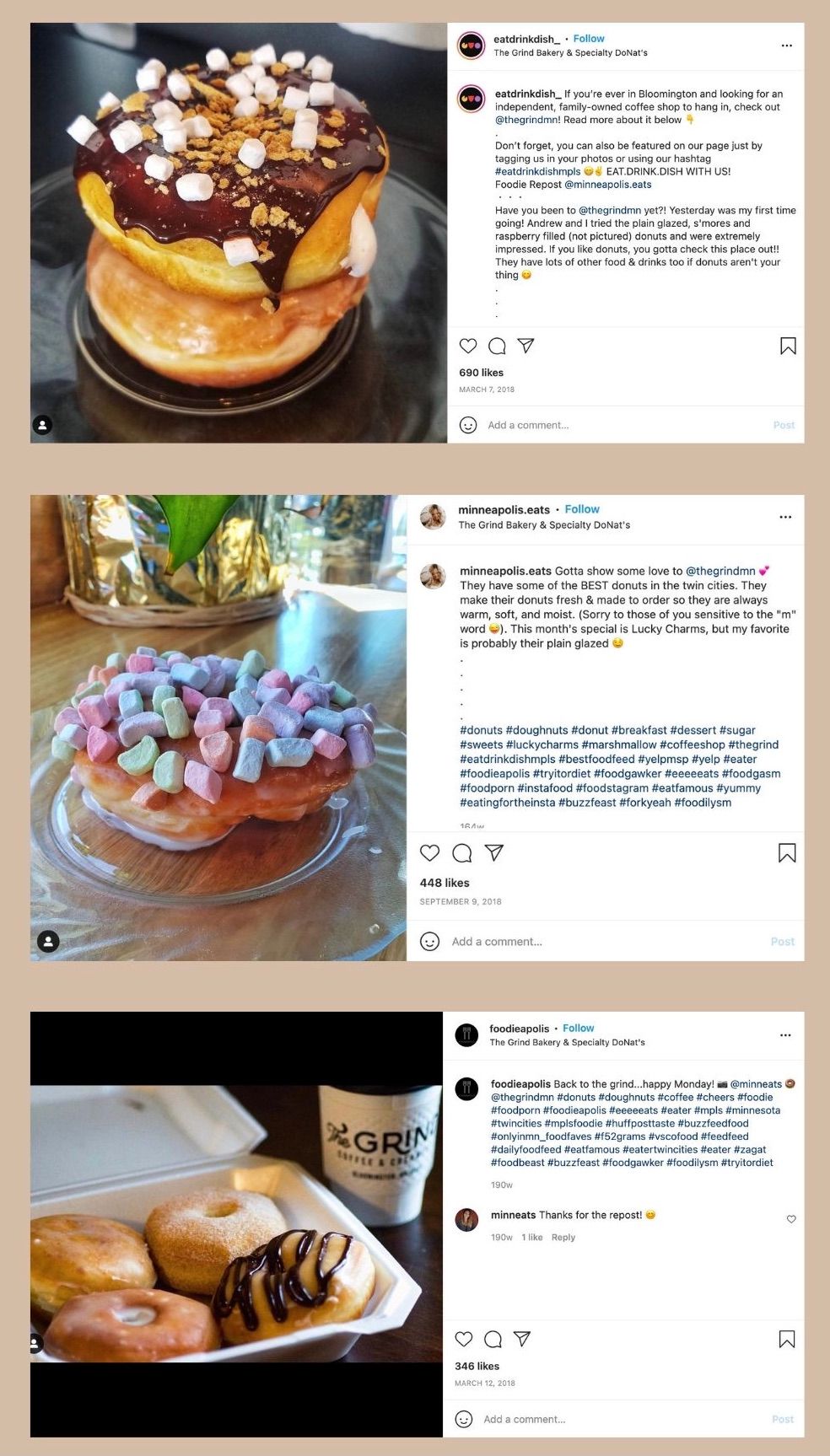The width and height of the screenshot is (830, 1456).
Task: Click Add a comment field on foodieapolis post
Action: click(x=624, y=1419)
